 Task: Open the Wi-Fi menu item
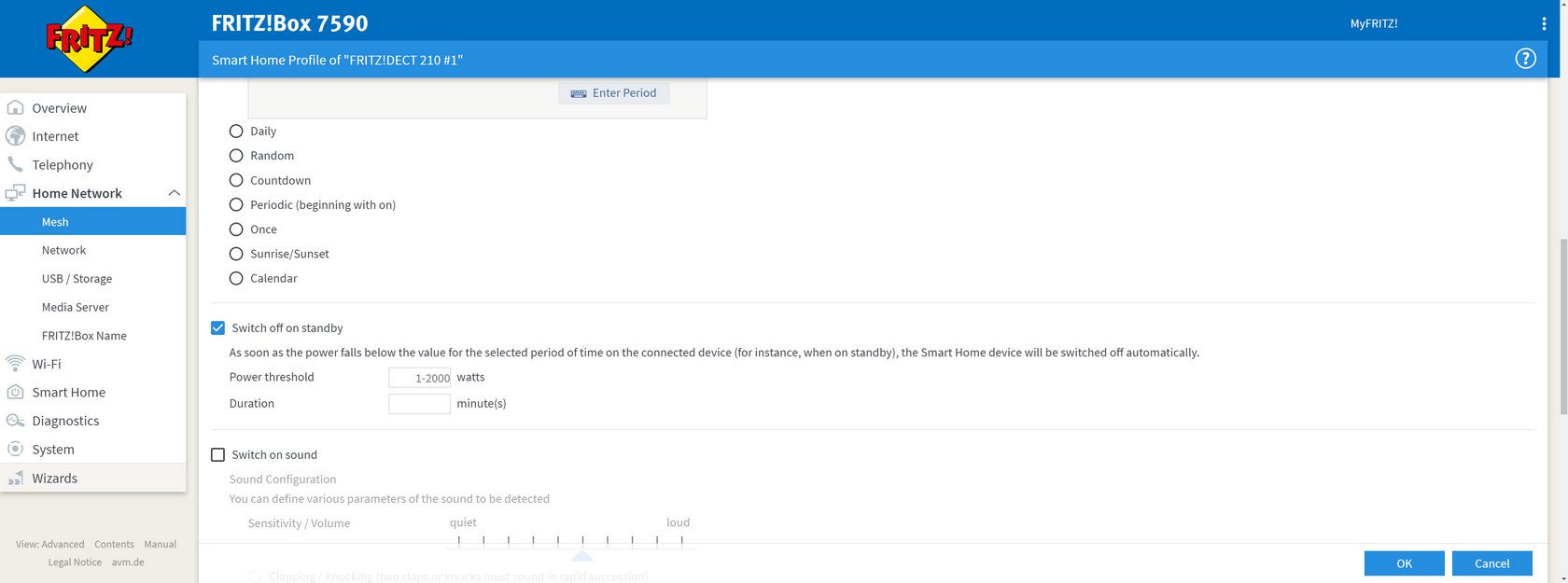click(x=47, y=364)
